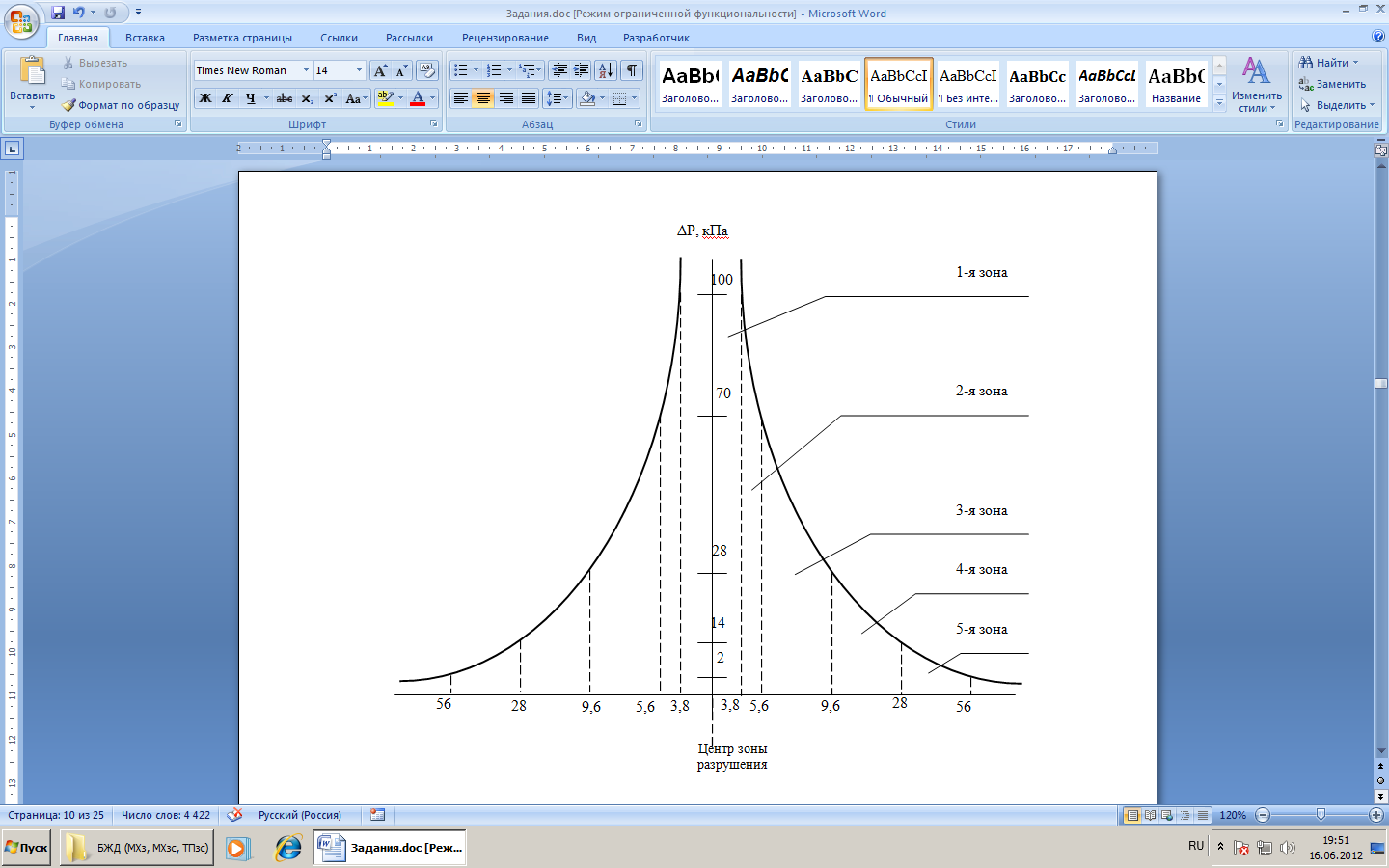The image size is (1389, 868).
Task: Save document via quick access toolbar
Action: coord(58,13)
